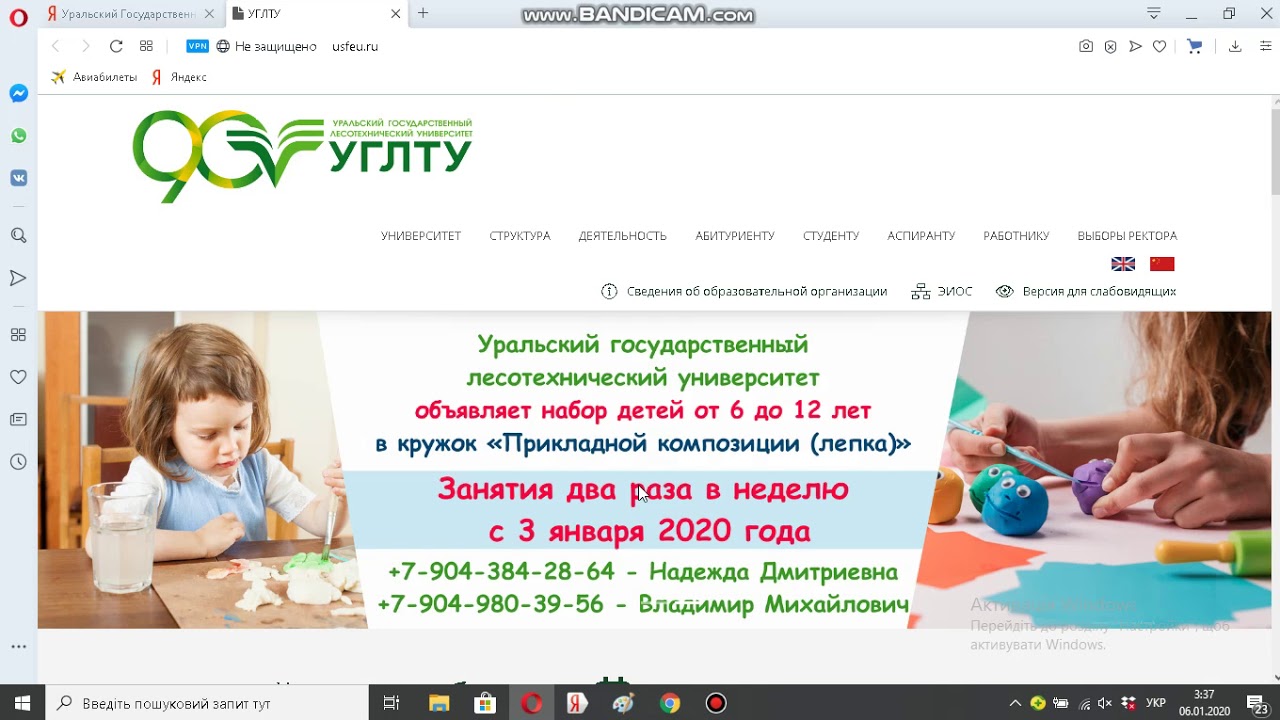Switch to Уральский Государственный tab
Image resolution: width=1280 pixels, height=720 pixels.
132,14
